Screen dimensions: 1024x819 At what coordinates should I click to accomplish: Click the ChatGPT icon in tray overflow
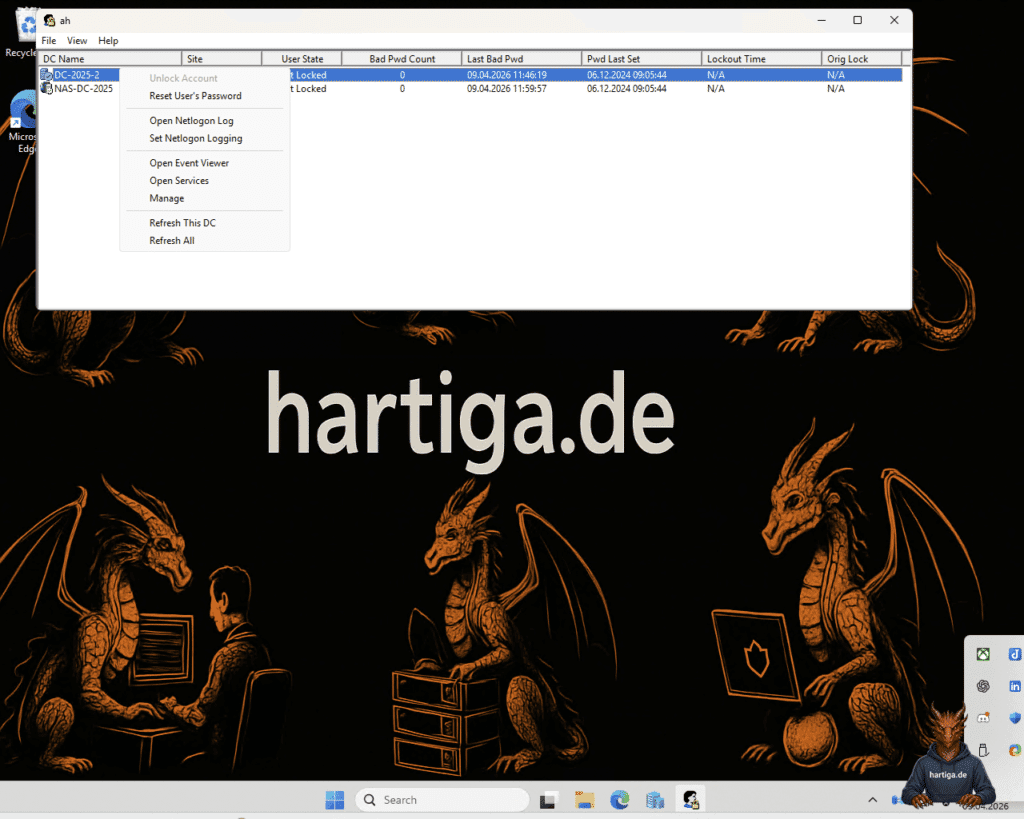(983, 686)
